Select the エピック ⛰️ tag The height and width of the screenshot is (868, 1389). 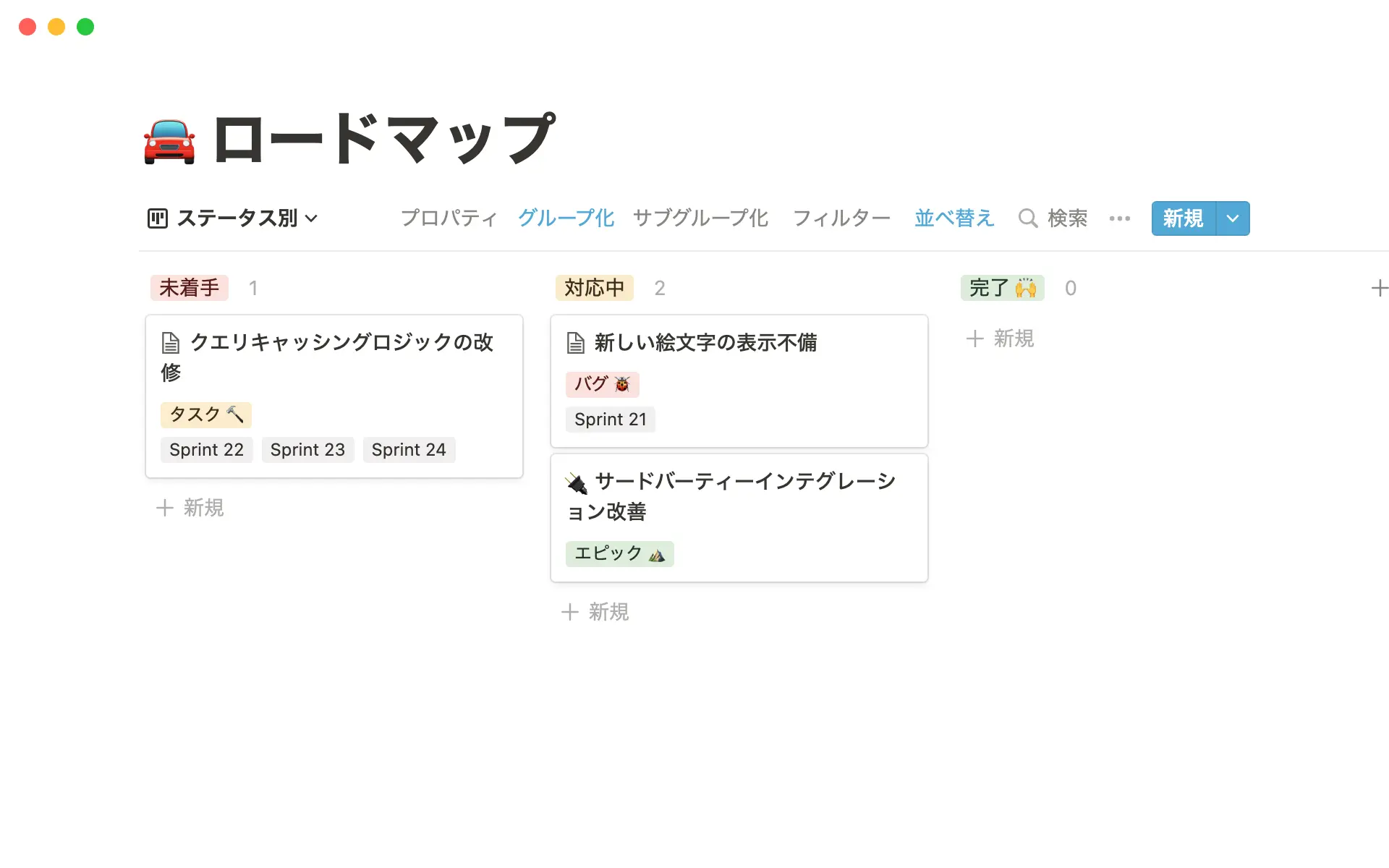point(619,553)
